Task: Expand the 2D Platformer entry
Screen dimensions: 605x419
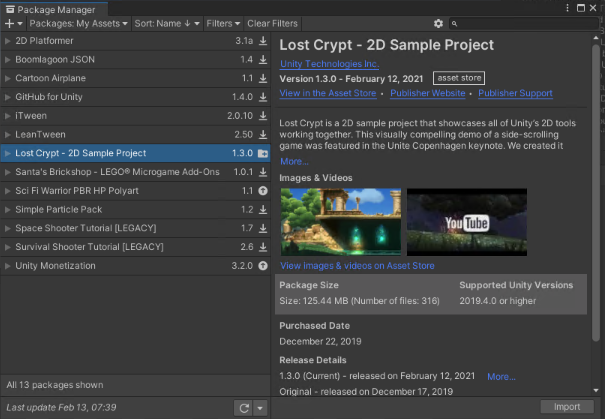Action: [x=7, y=41]
